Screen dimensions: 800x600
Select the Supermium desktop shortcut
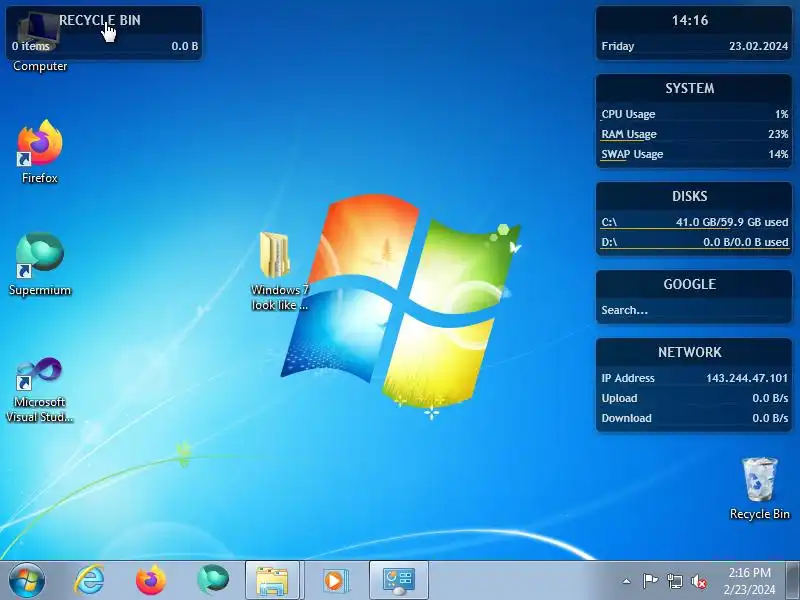(40, 264)
